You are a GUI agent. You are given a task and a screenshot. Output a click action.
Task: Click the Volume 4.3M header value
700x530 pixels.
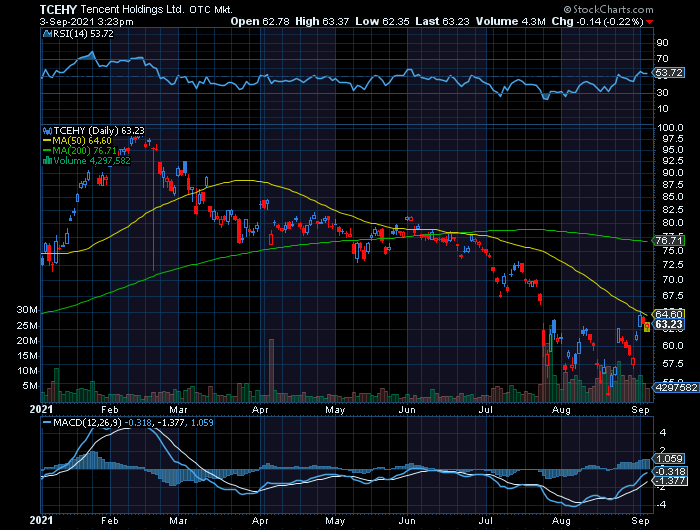click(x=510, y=21)
